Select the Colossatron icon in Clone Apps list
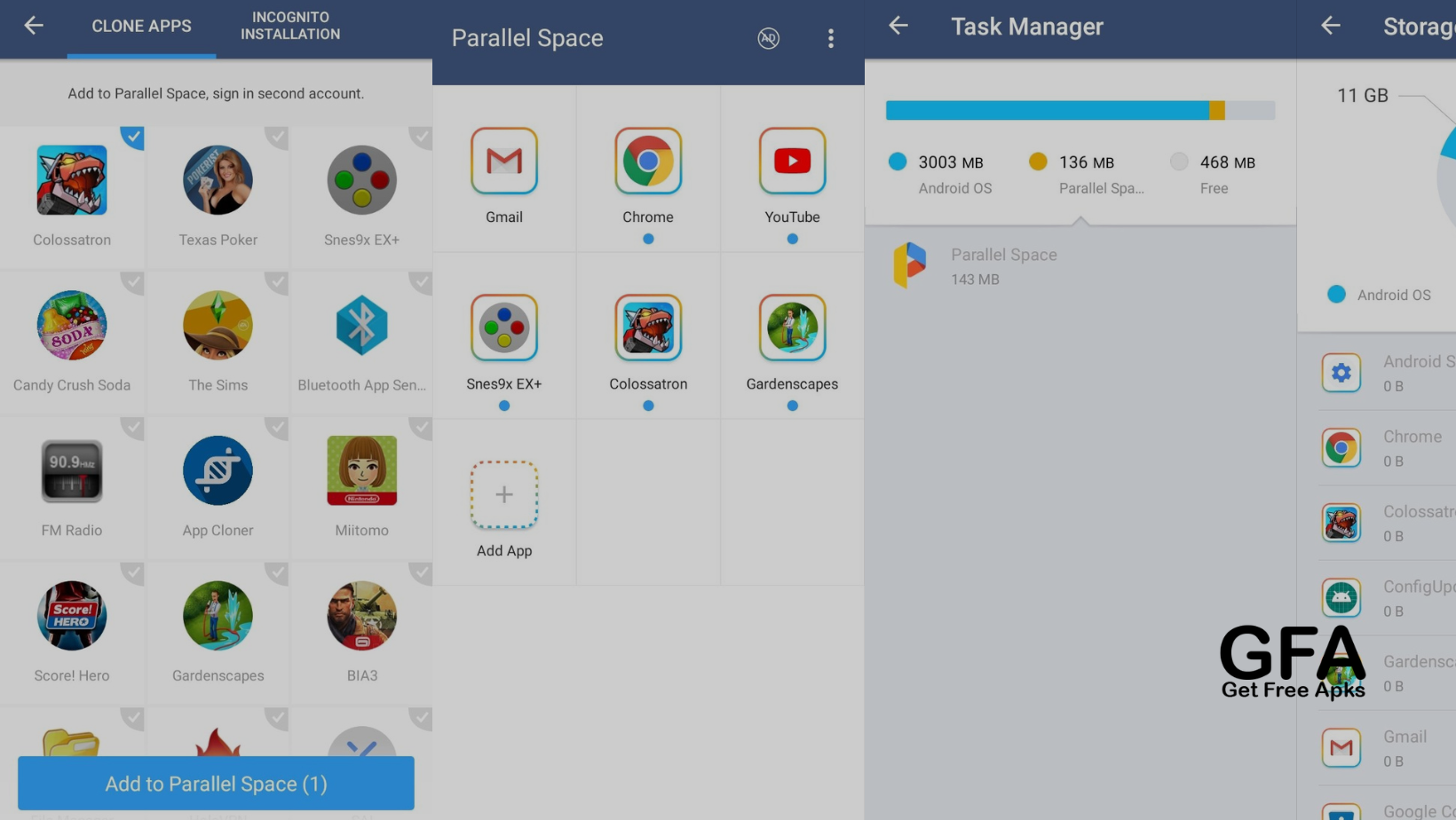Image resolution: width=1456 pixels, height=820 pixels. click(x=72, y=180)
